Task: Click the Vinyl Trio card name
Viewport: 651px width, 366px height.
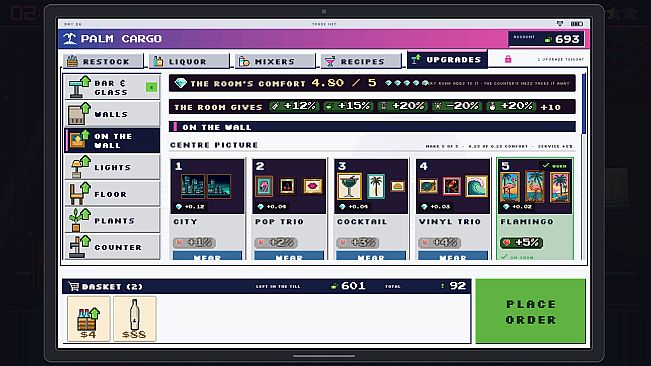Action: click(450, 222)
